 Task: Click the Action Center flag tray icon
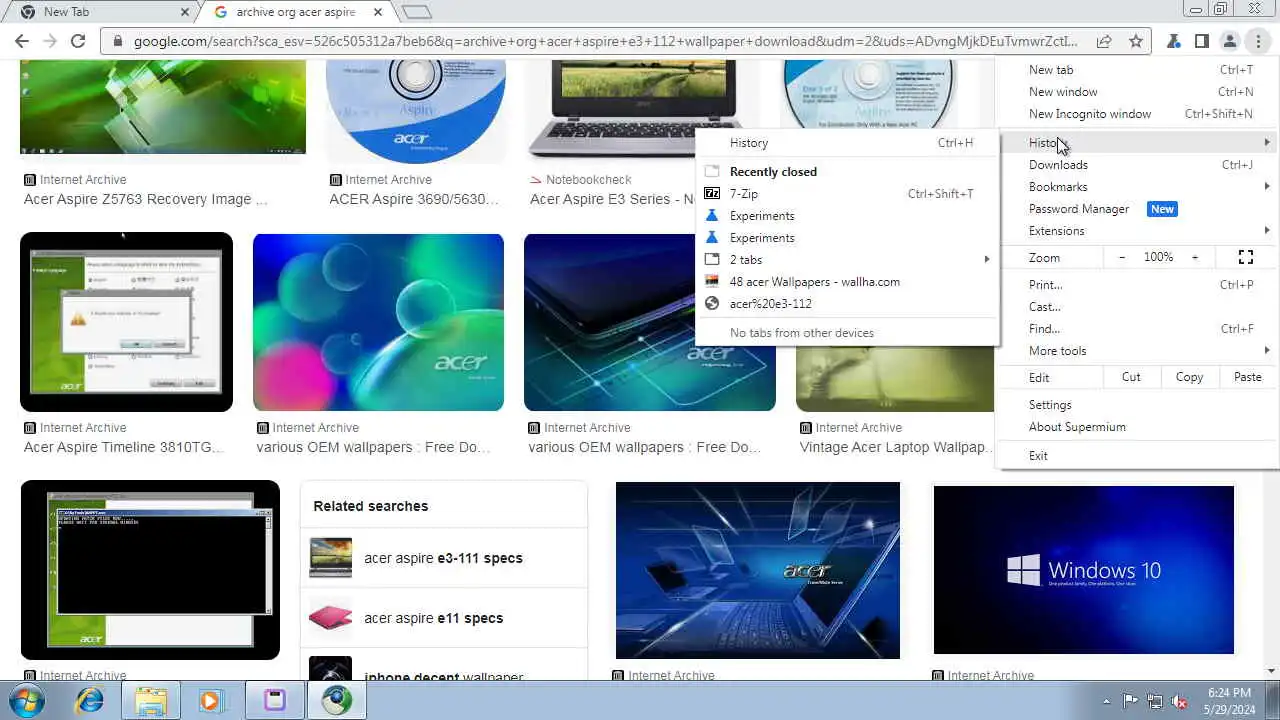1130,701
